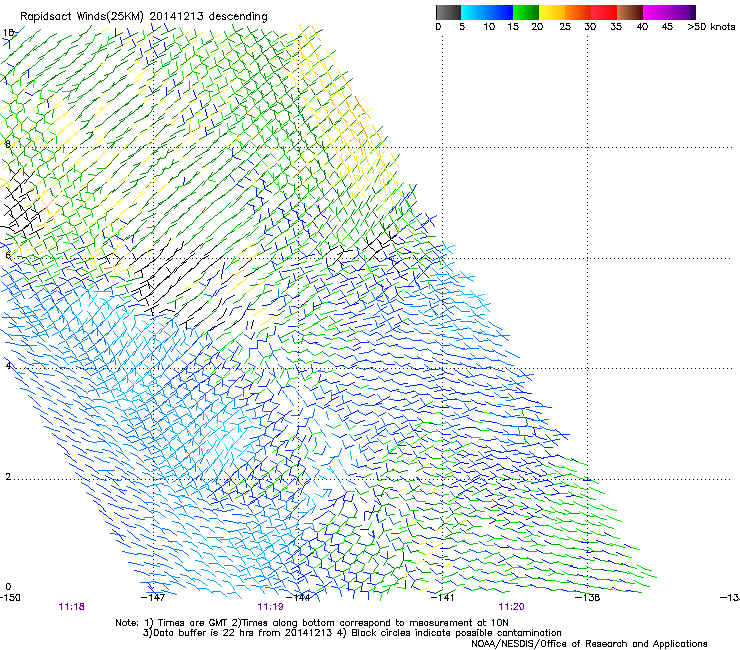Click the note 'Times are GMT' line
This screenshot has width=740, height=650.
coord(312,623)
